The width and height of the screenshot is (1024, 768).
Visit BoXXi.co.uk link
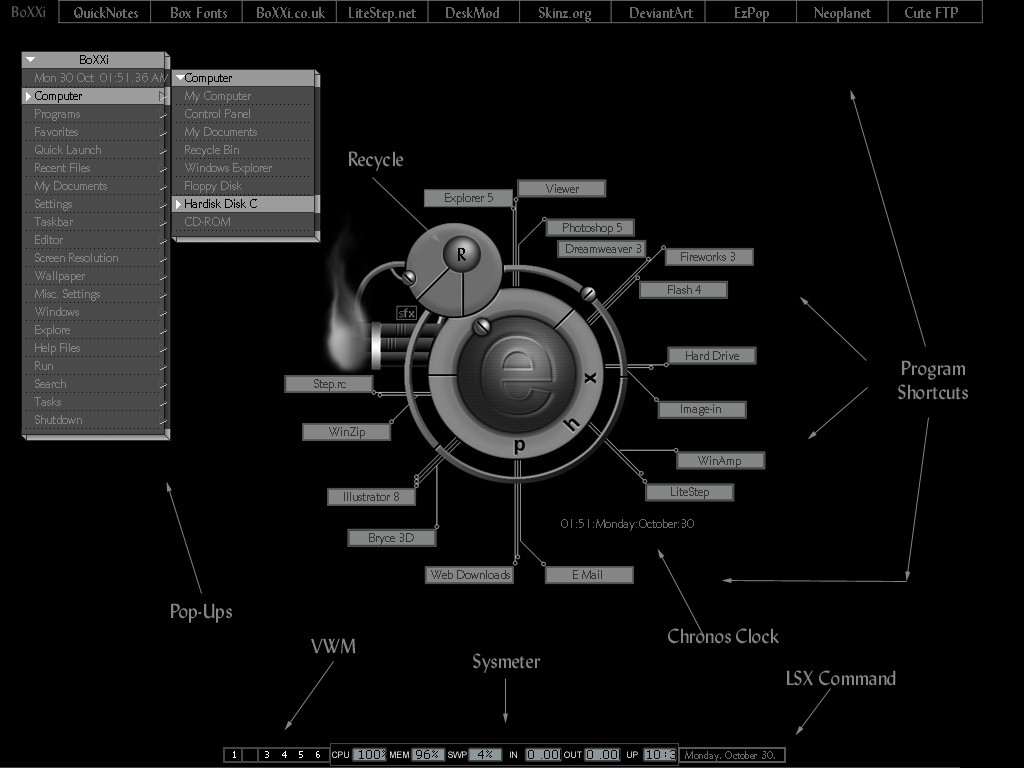290,12
